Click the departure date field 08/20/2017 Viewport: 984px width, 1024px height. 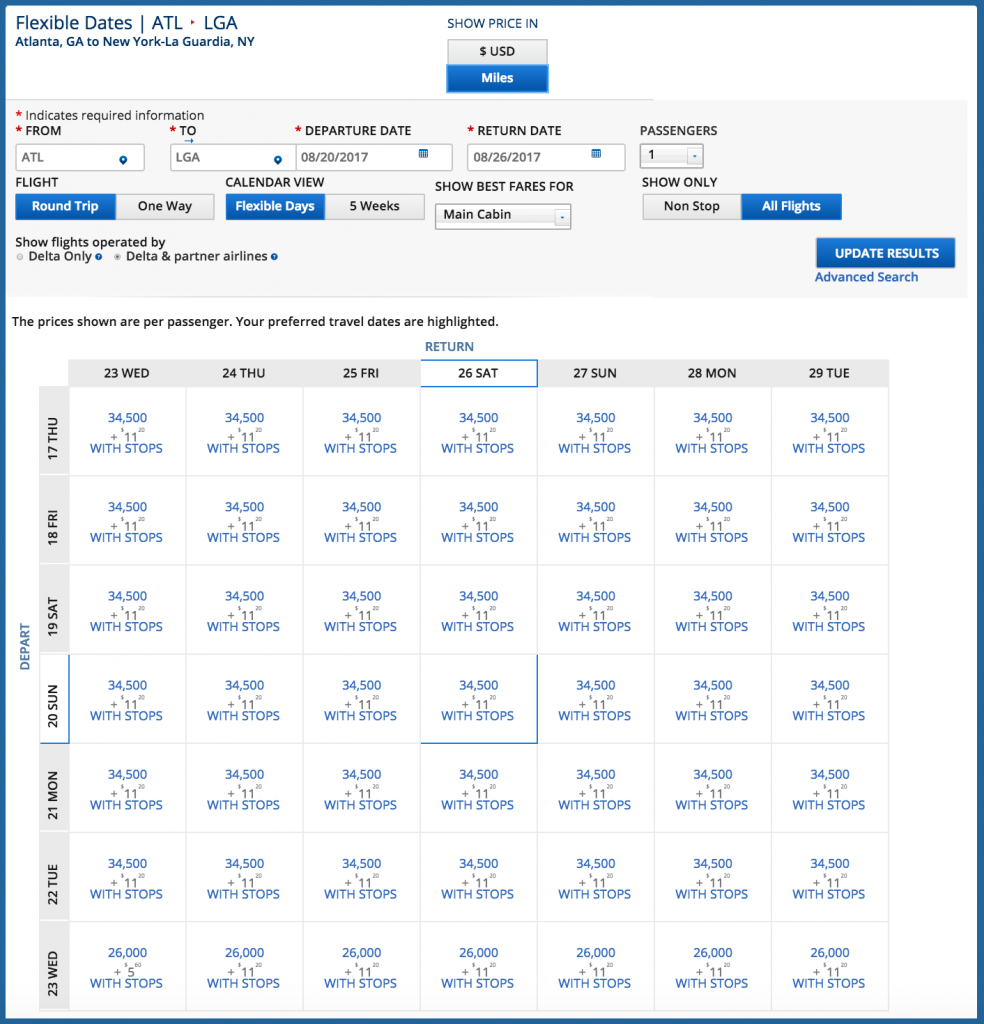pyautogui.click(x=373, y=157)
